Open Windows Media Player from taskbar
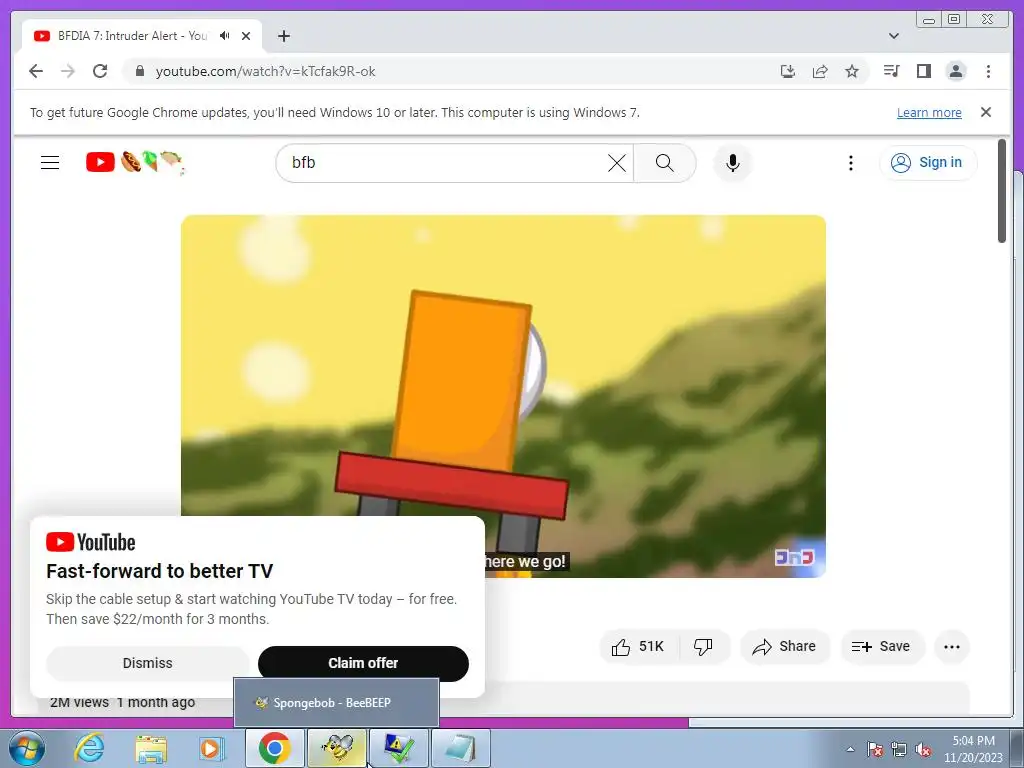Screen dimensions: 1024x768 tap(211, 748)
